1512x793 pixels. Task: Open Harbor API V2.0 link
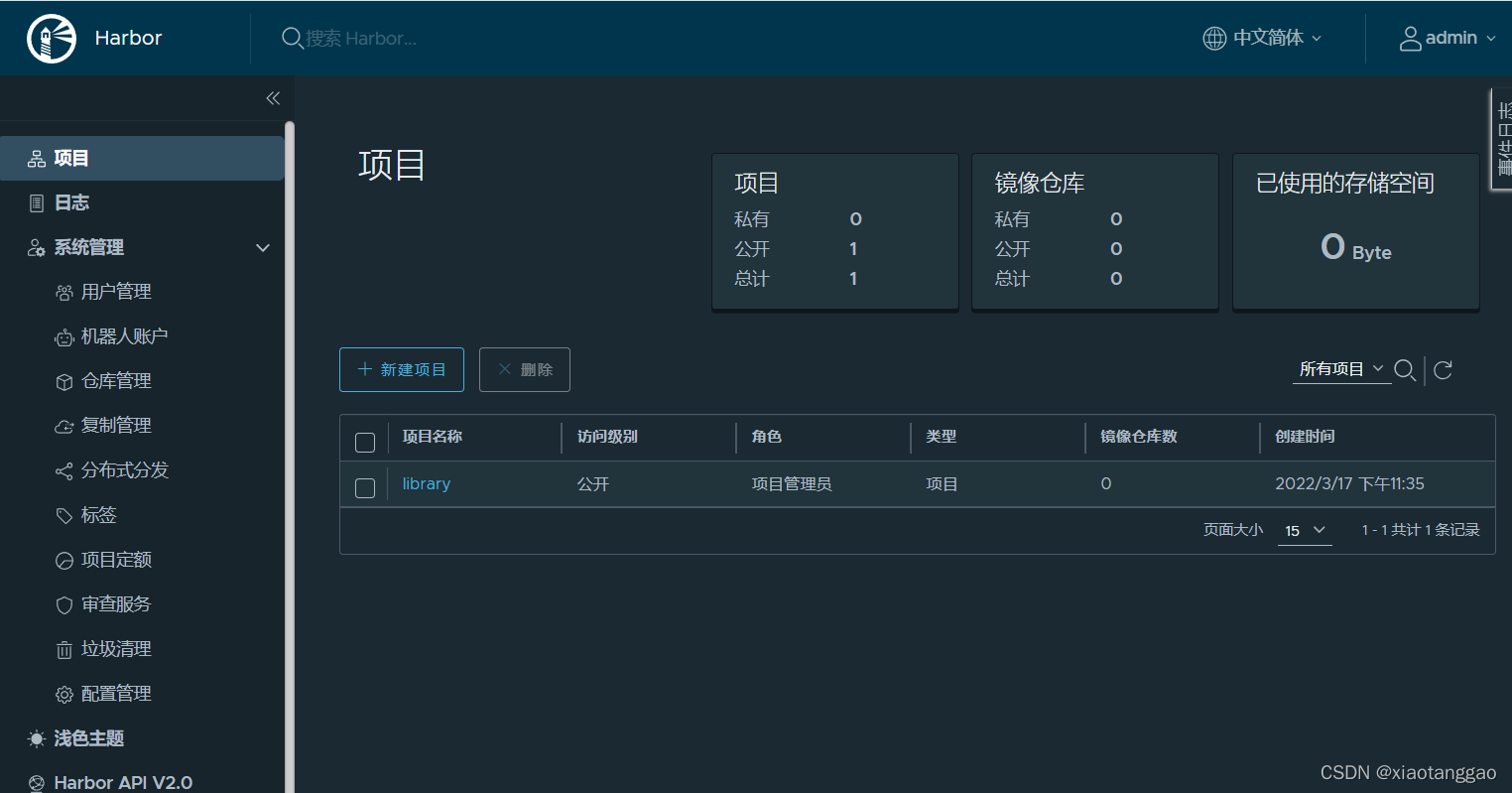[123, 783]
